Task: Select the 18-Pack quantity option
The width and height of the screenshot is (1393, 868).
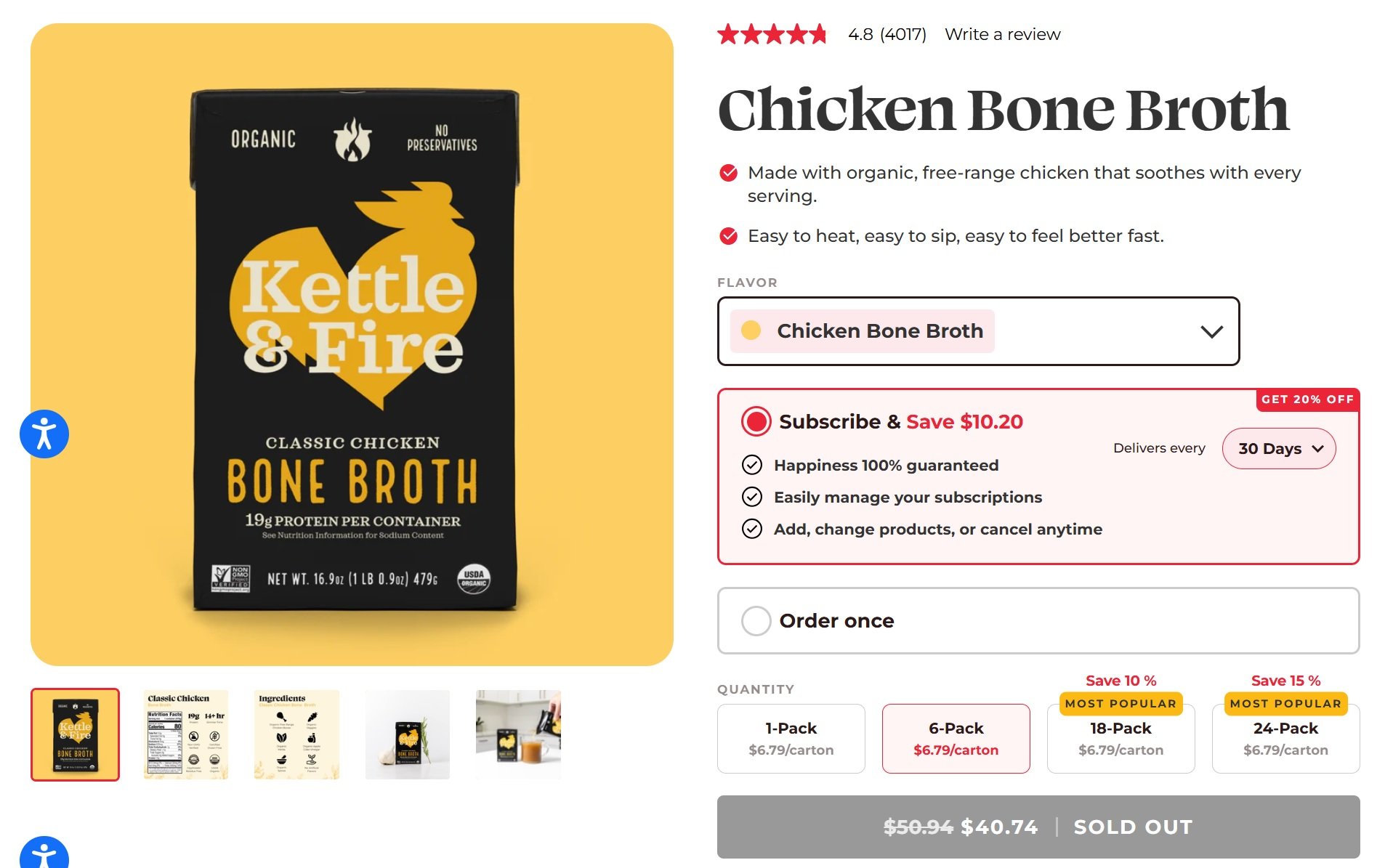Action: coord(1121,738)
